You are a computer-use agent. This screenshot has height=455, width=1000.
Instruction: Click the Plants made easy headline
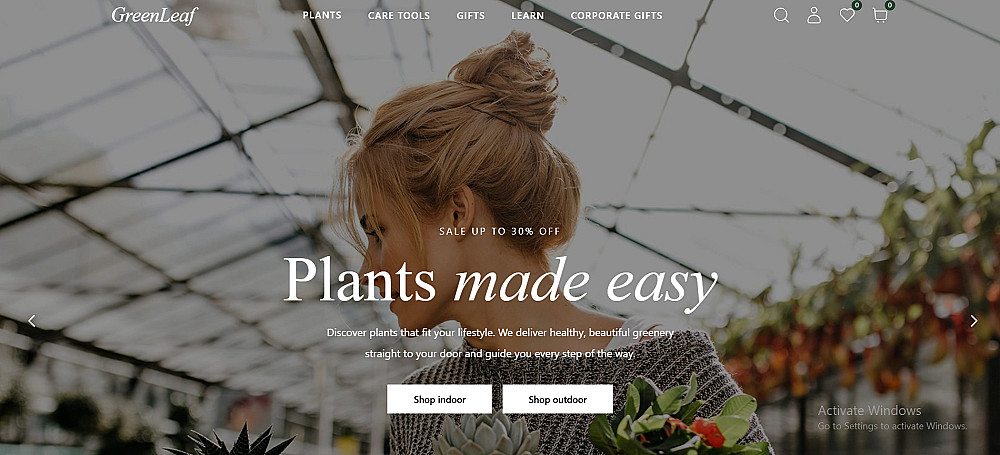pos(500,281)
